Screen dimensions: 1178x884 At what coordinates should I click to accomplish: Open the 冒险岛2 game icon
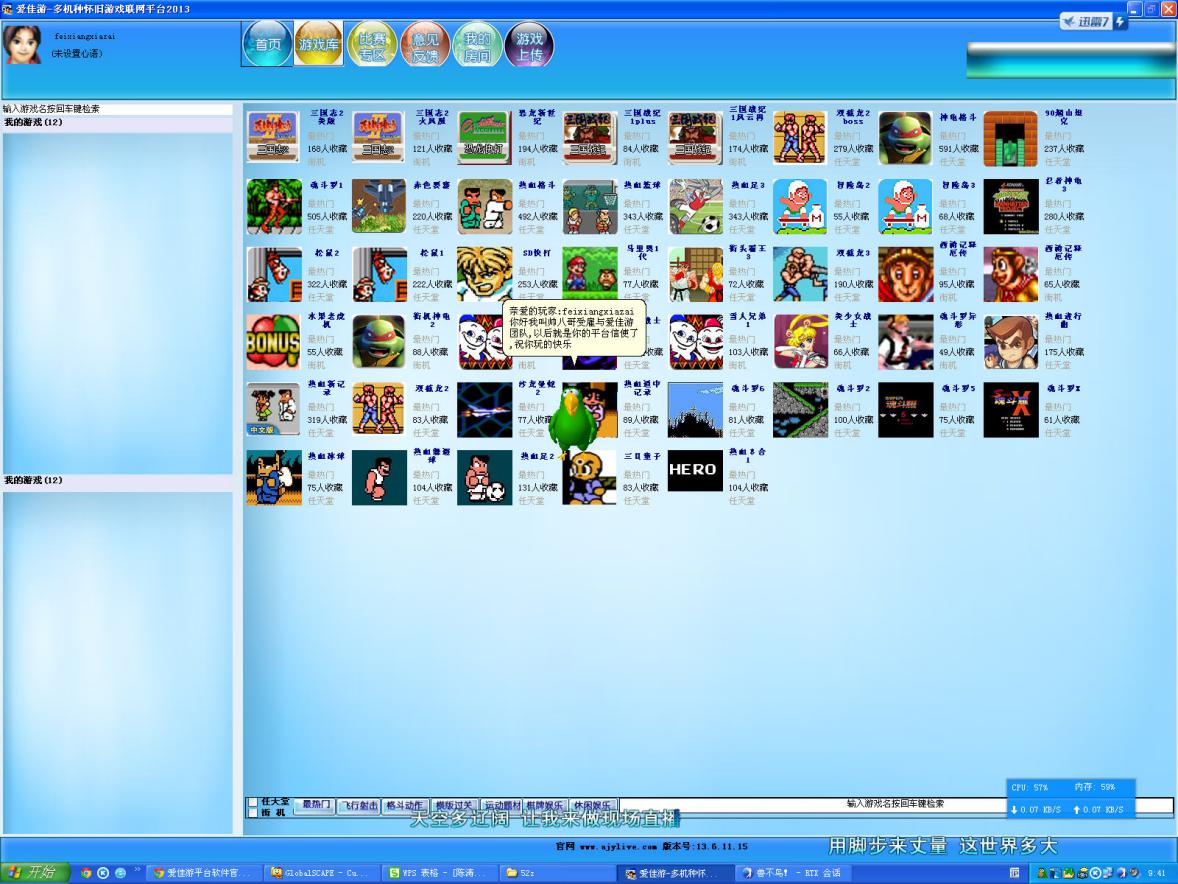click(800, 206)
